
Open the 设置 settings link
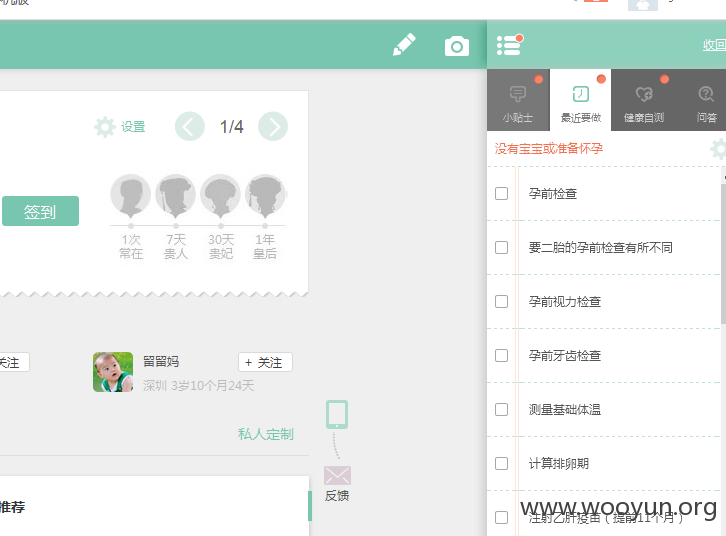pos(133,127)
